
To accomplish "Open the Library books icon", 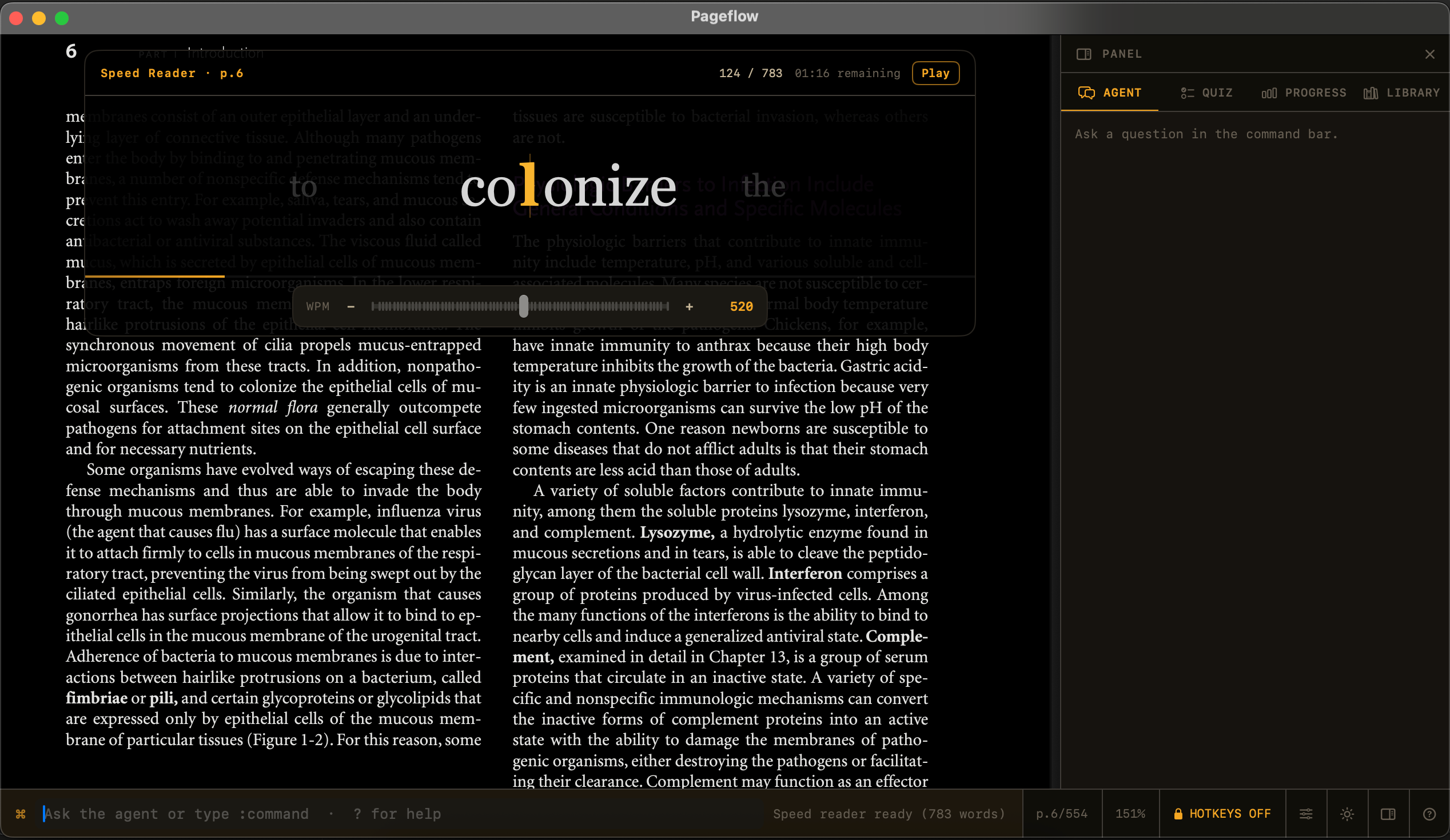I will [1372, 93].
